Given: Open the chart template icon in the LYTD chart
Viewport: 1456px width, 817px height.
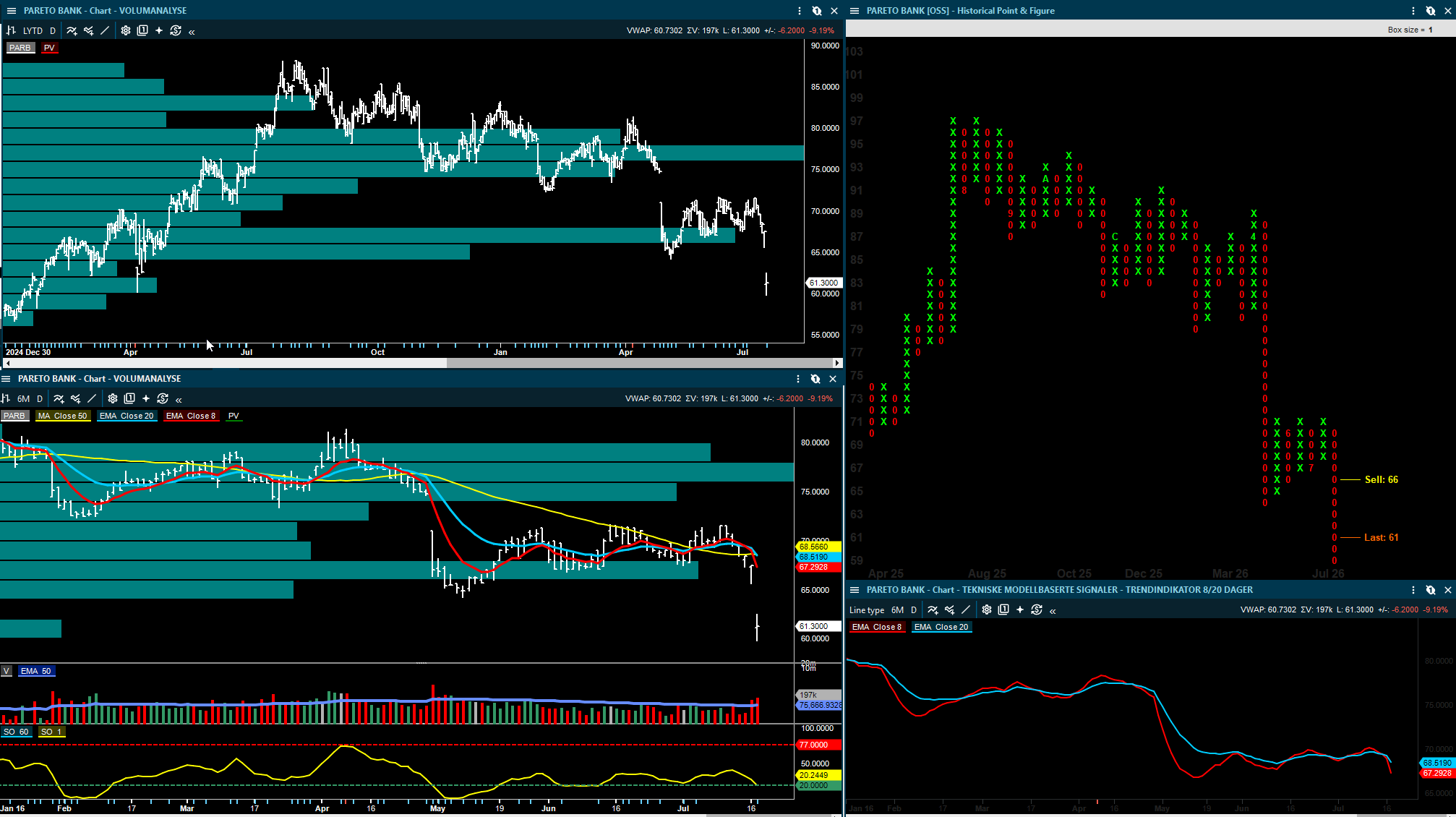Looking at the screenshot, I should point(142,30).
